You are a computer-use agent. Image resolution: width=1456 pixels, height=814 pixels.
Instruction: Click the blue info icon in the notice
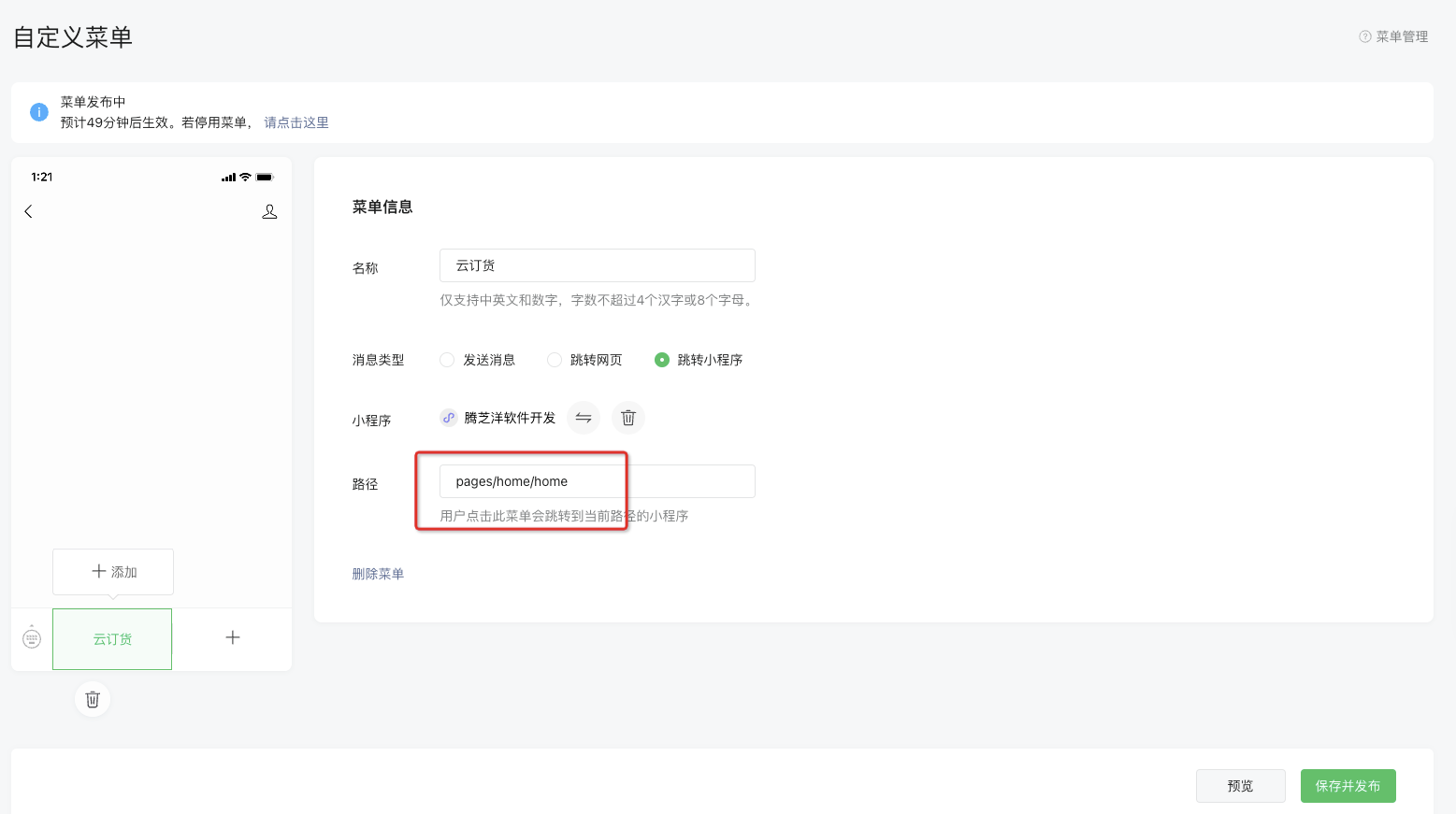[39, 112]
